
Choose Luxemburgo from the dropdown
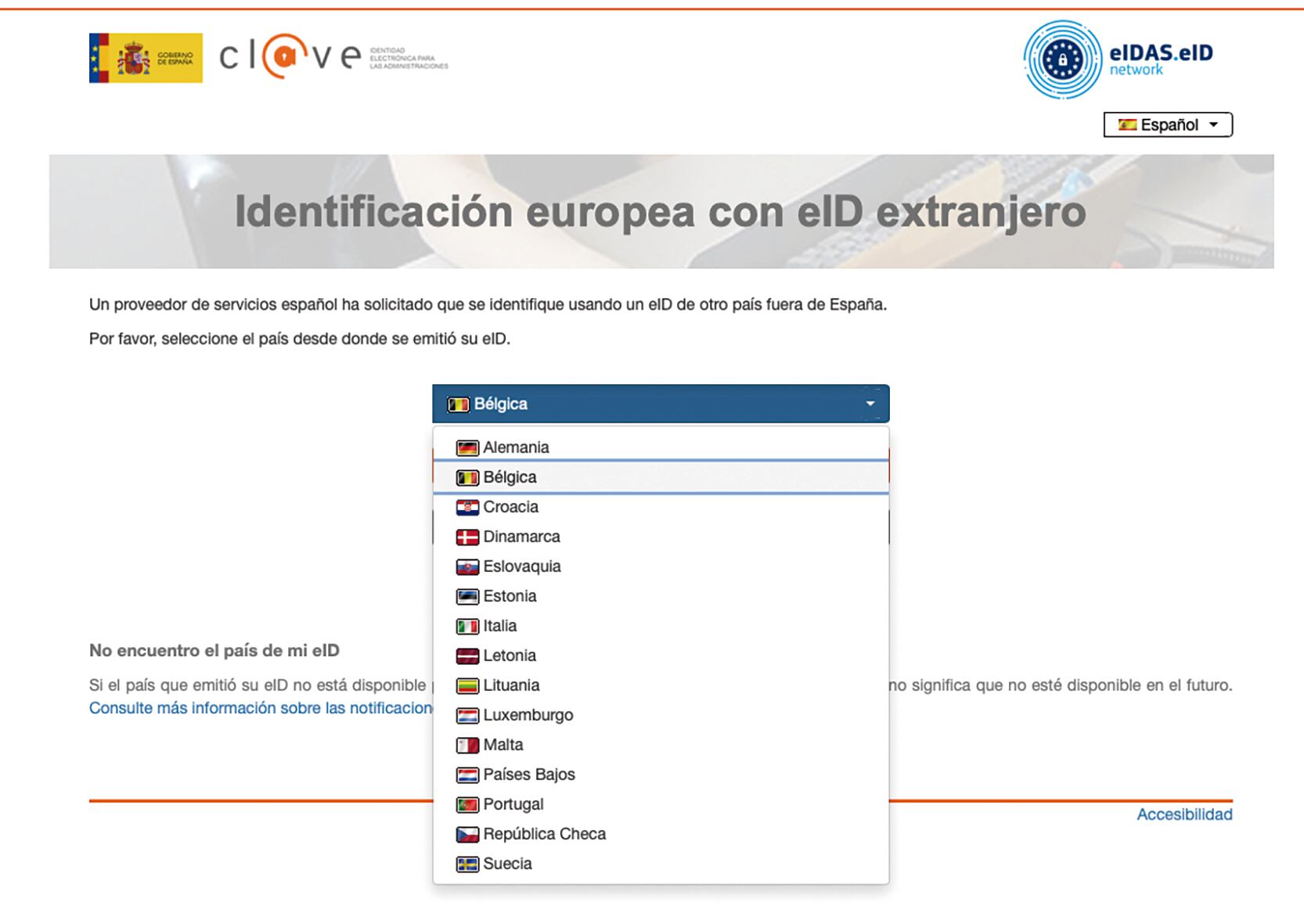[x=661, y=715]
